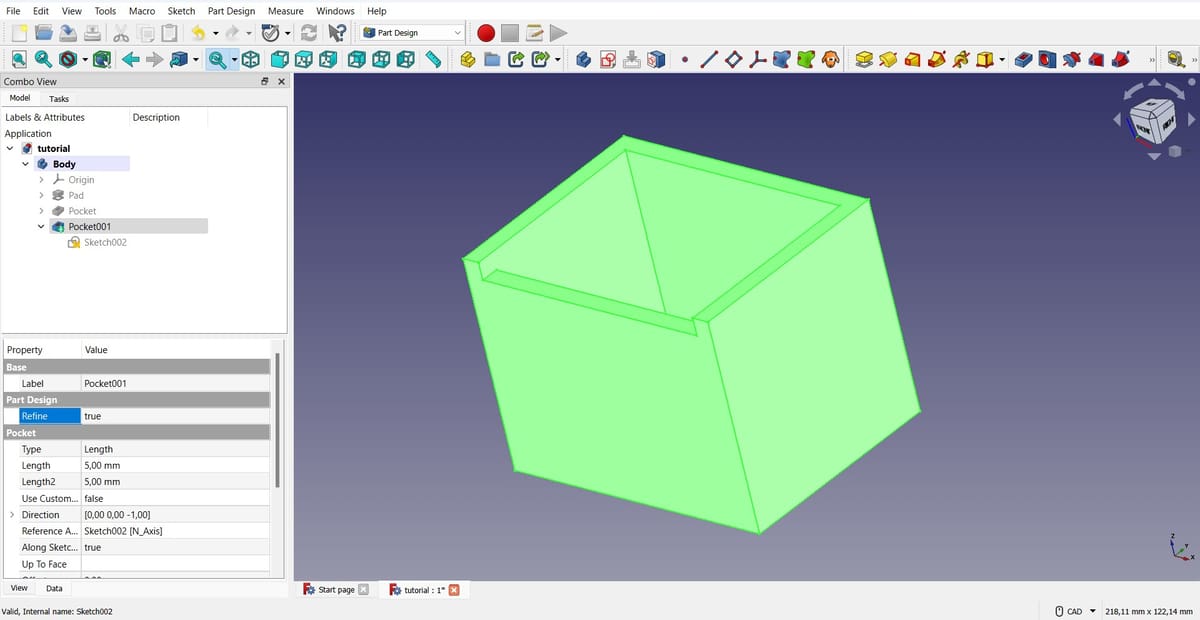Switch to the Start page tab
This screenshot has width=1200, height=620.
pos(336,590)
